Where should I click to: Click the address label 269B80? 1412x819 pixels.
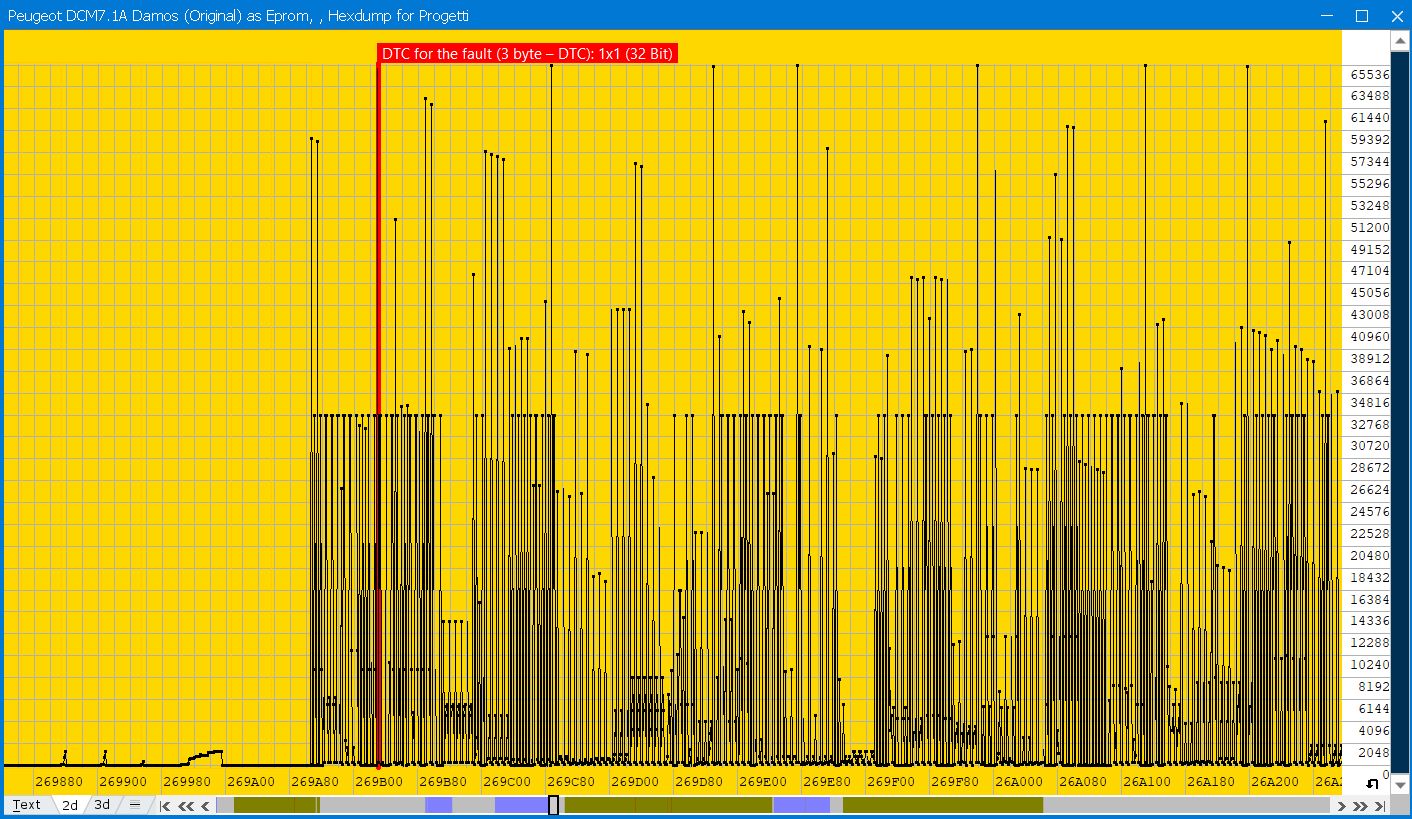443,781
